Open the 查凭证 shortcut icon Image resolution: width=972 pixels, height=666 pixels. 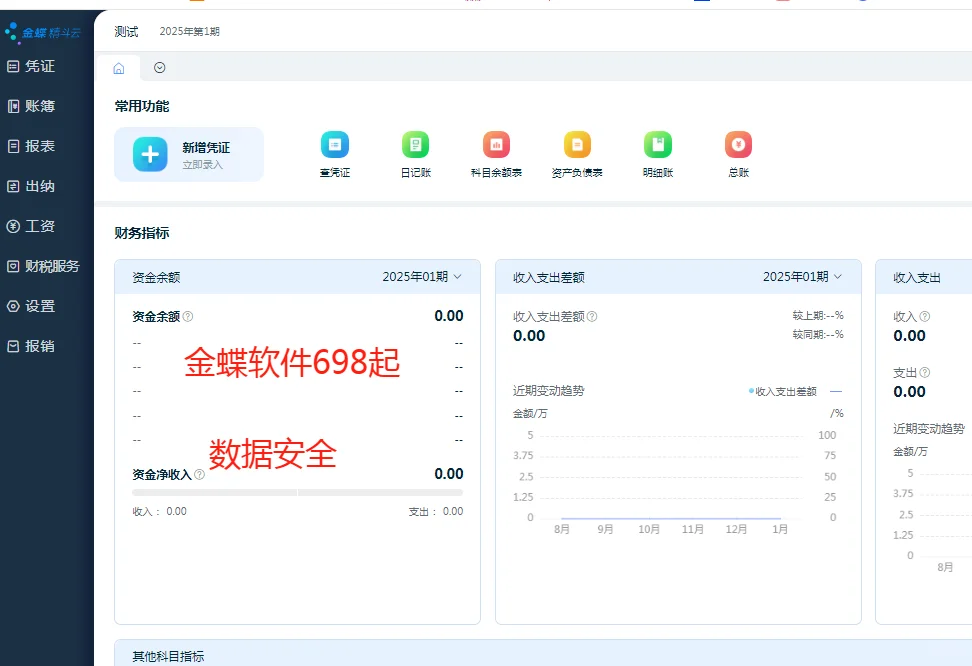coord(335,145)
